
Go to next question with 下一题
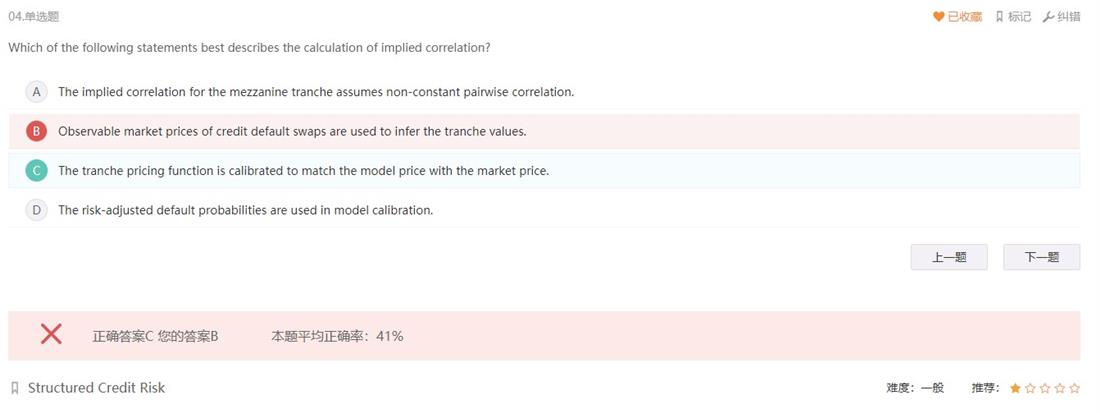coord(1042,257)
